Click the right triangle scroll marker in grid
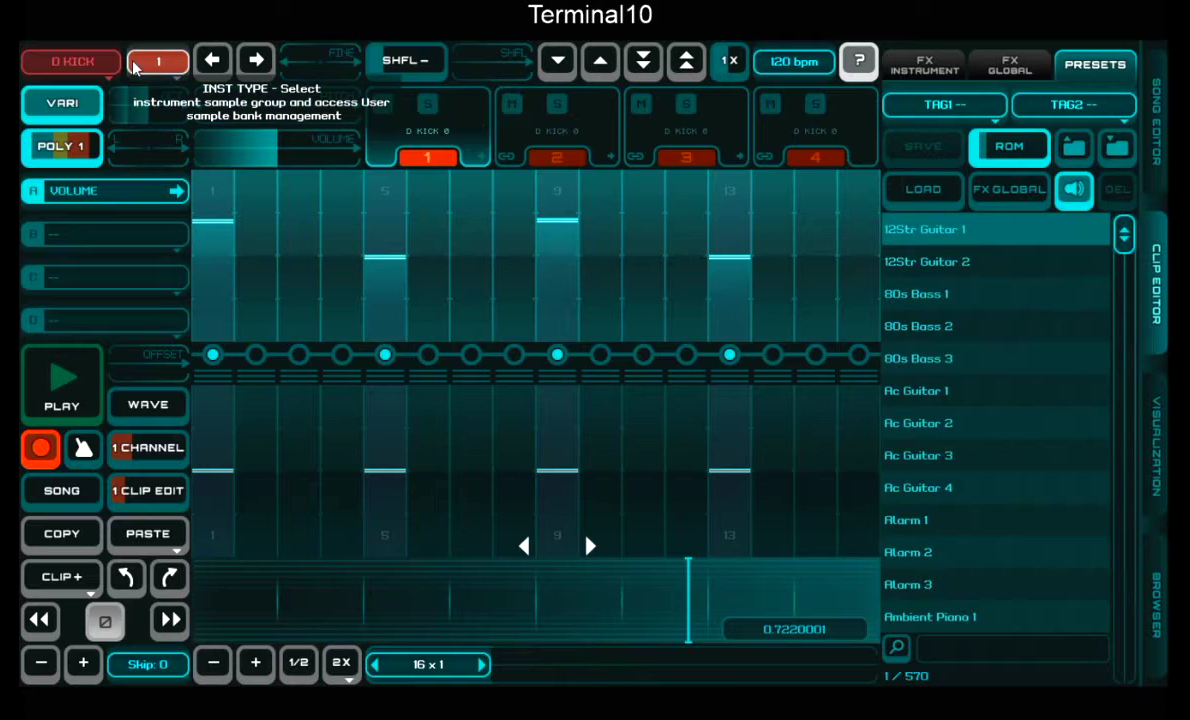 click(x=590, y=546)
